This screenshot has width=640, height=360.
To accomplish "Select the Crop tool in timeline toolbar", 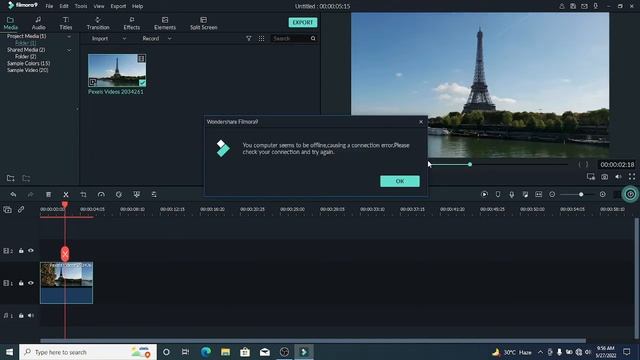I will [x=83, y=195].
